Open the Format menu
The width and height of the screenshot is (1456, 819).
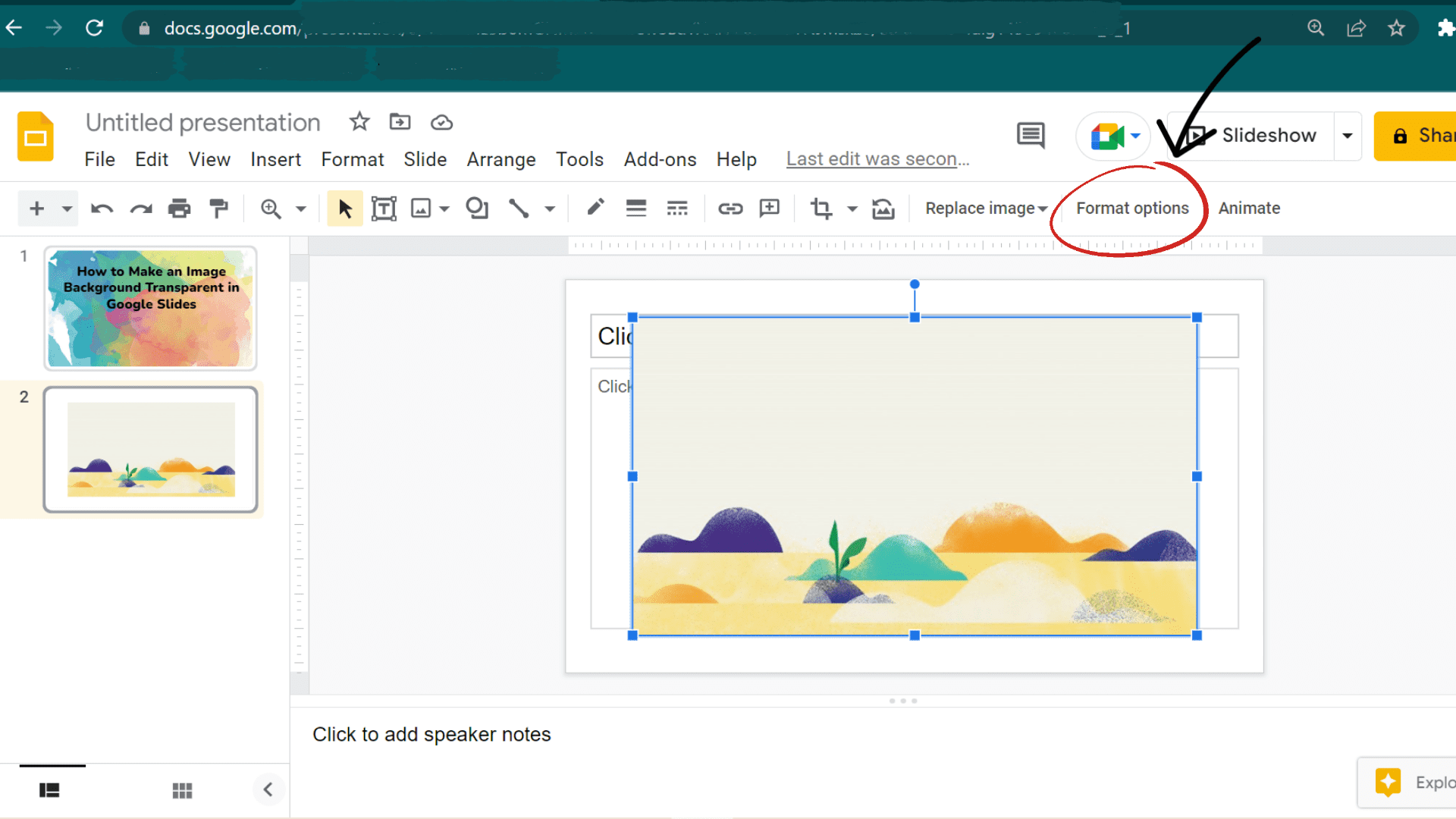353,159
